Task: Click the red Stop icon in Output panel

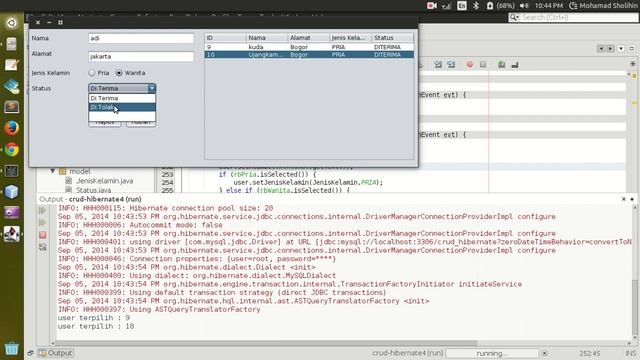Action: [x=42, y=235]
